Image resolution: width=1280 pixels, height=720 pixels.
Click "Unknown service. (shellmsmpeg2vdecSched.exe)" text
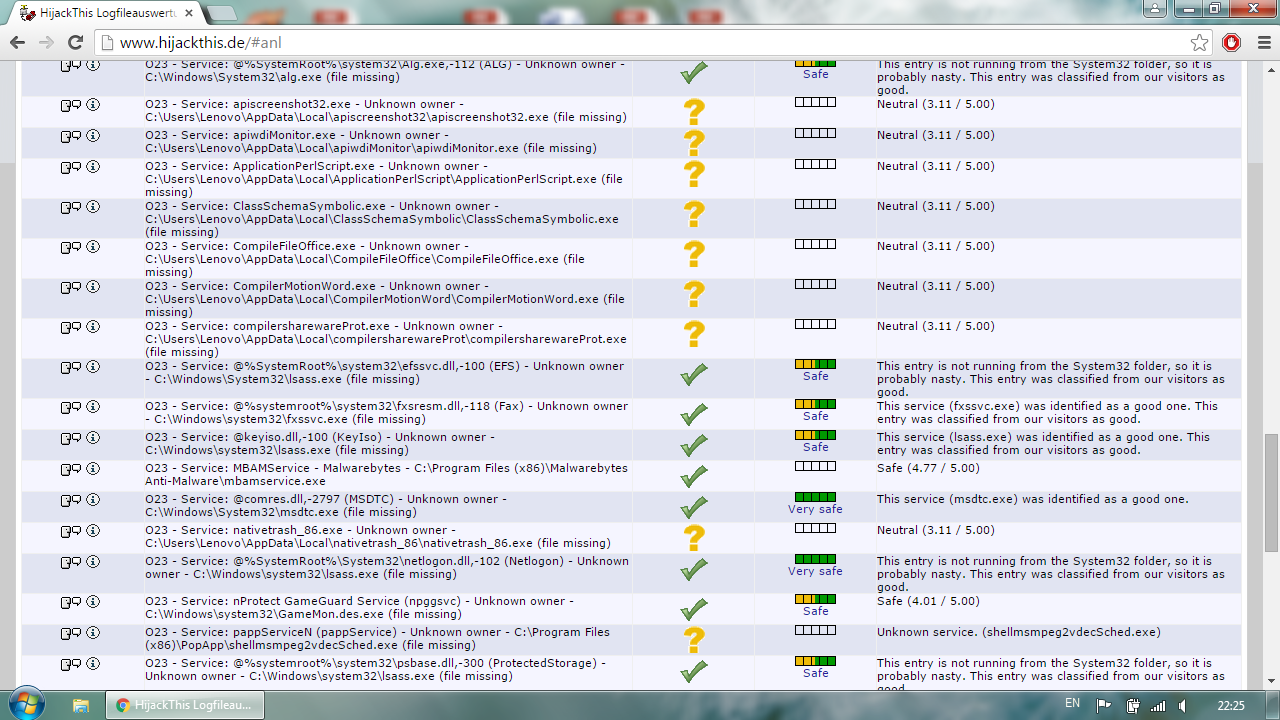(x=1019, y=632)
